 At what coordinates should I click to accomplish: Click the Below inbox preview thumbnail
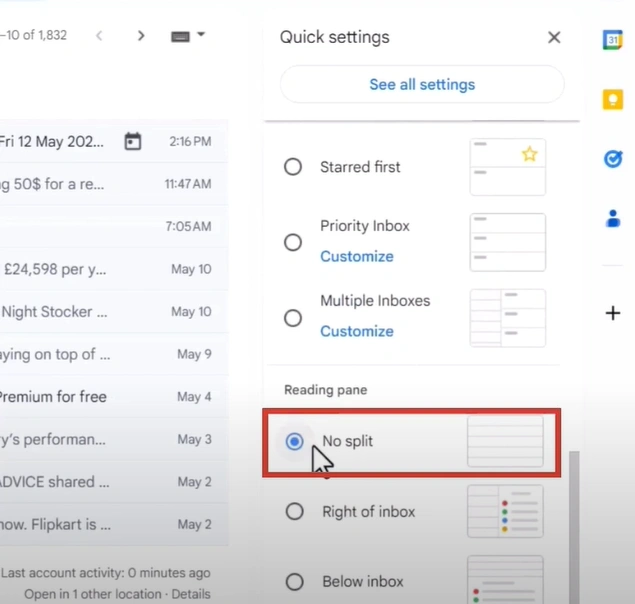click(x=505, y=580)
